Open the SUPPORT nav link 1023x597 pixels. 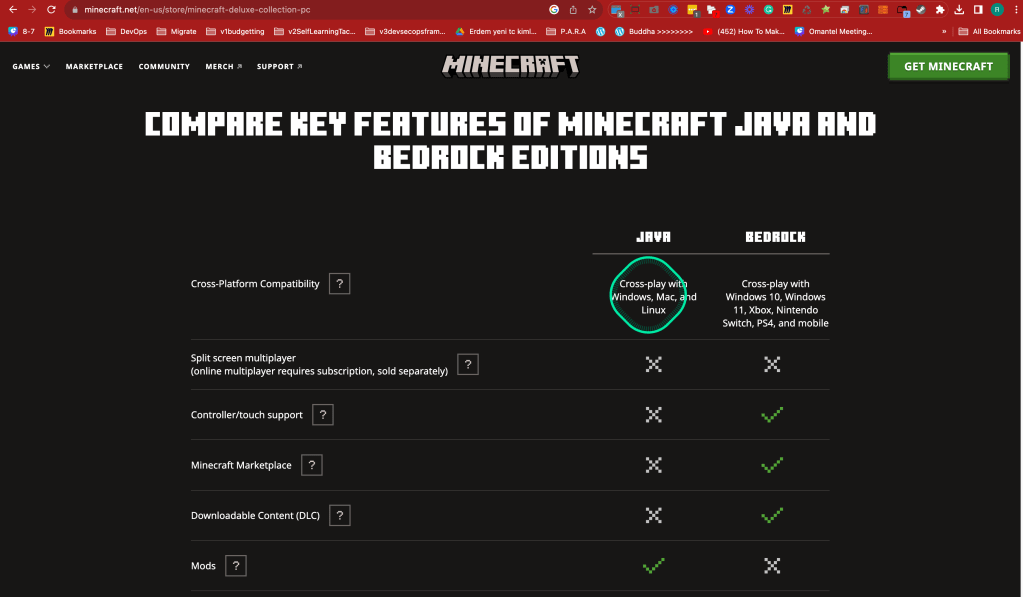click(279, 67)
